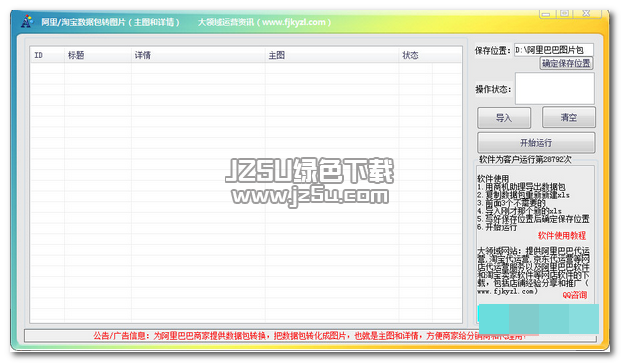Confirm path with 确定保存位置 button
621x363 pixels.
[566, 63]
